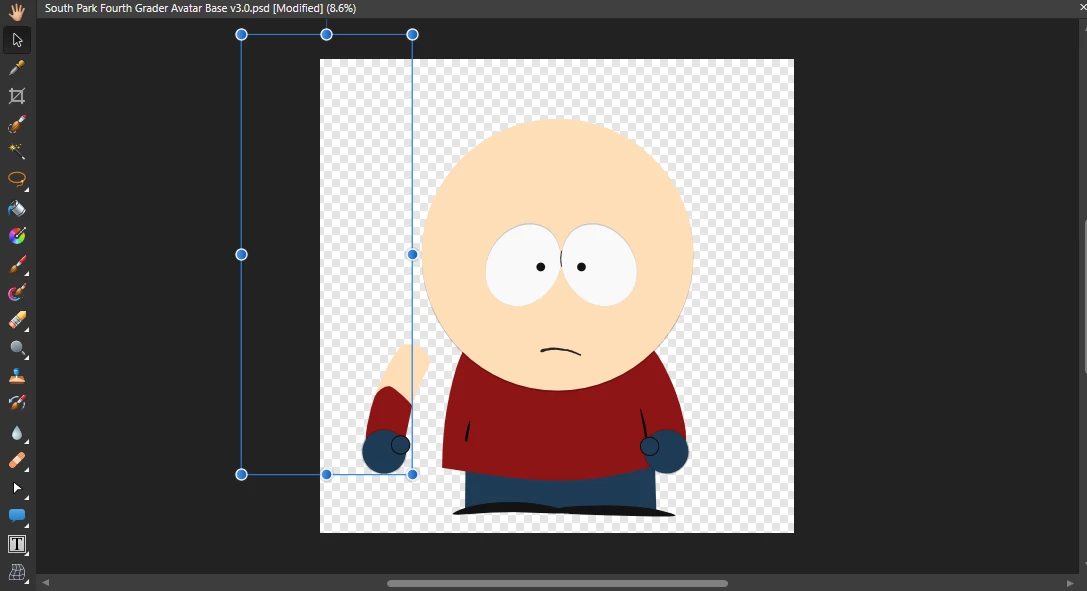Image resolution: width=1087 pixels, height=591 pixels.
Task: Select the Flood Fill bucket tool
Action: 17,208
